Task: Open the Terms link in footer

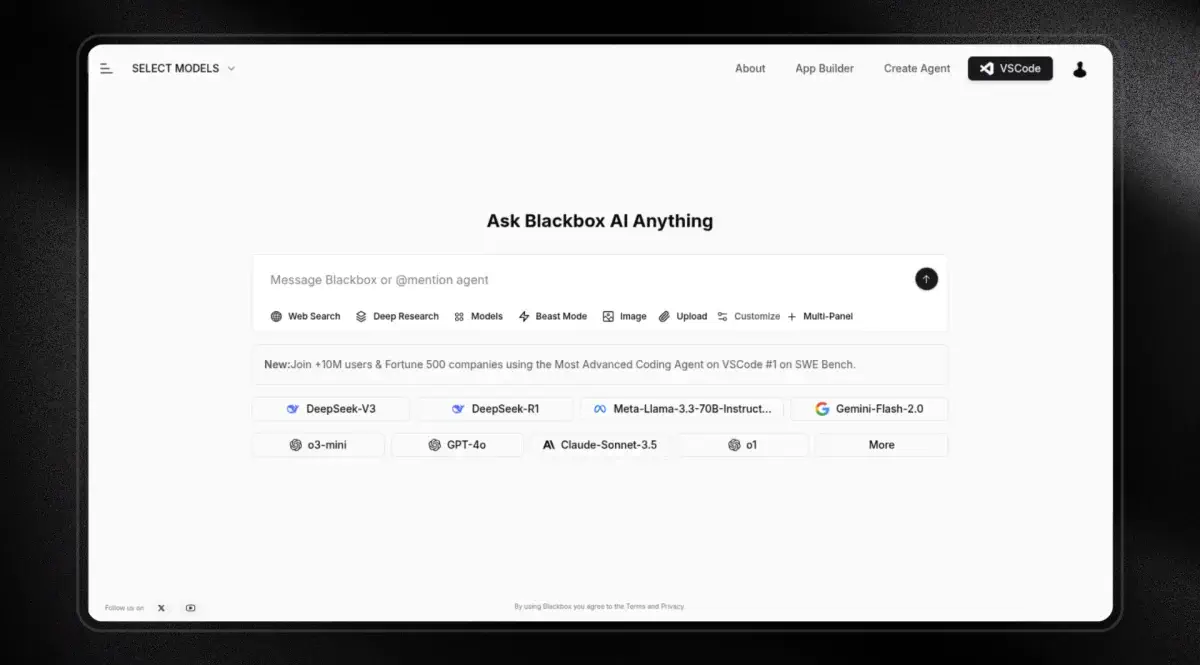Action: 636,606
